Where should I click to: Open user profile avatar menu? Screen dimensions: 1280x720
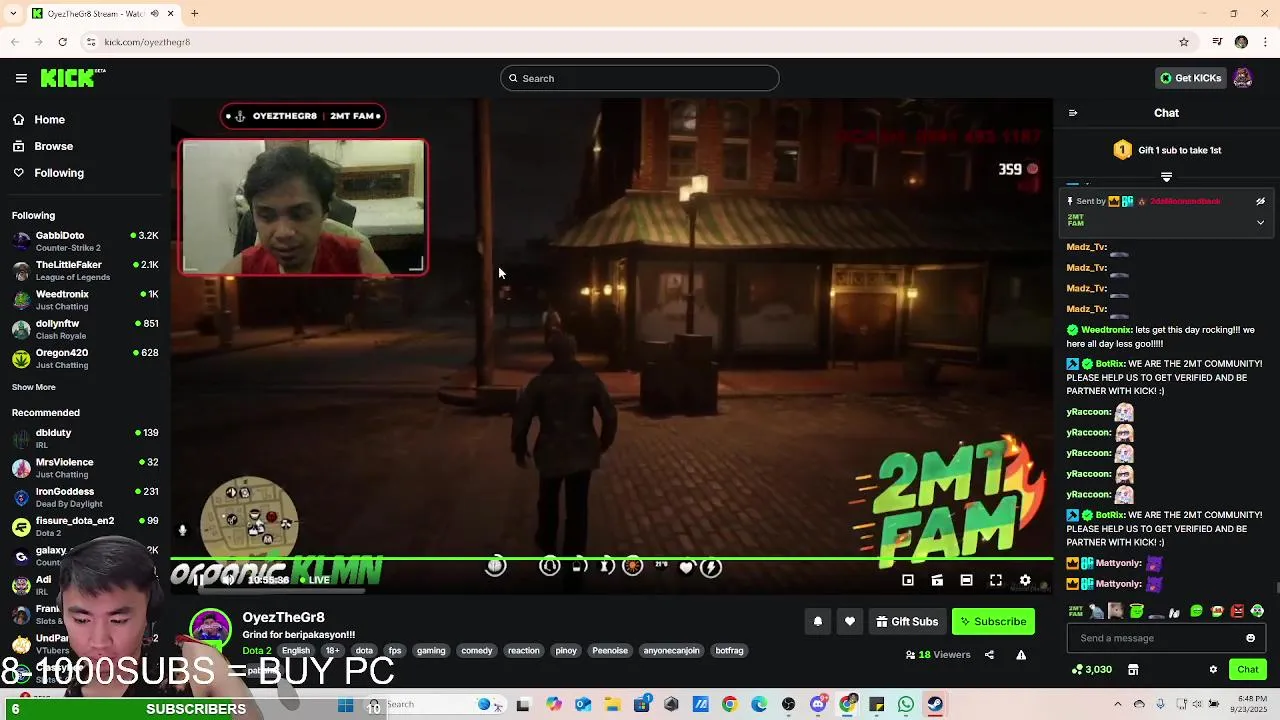pyautogui.click(x=1243, y=78)
